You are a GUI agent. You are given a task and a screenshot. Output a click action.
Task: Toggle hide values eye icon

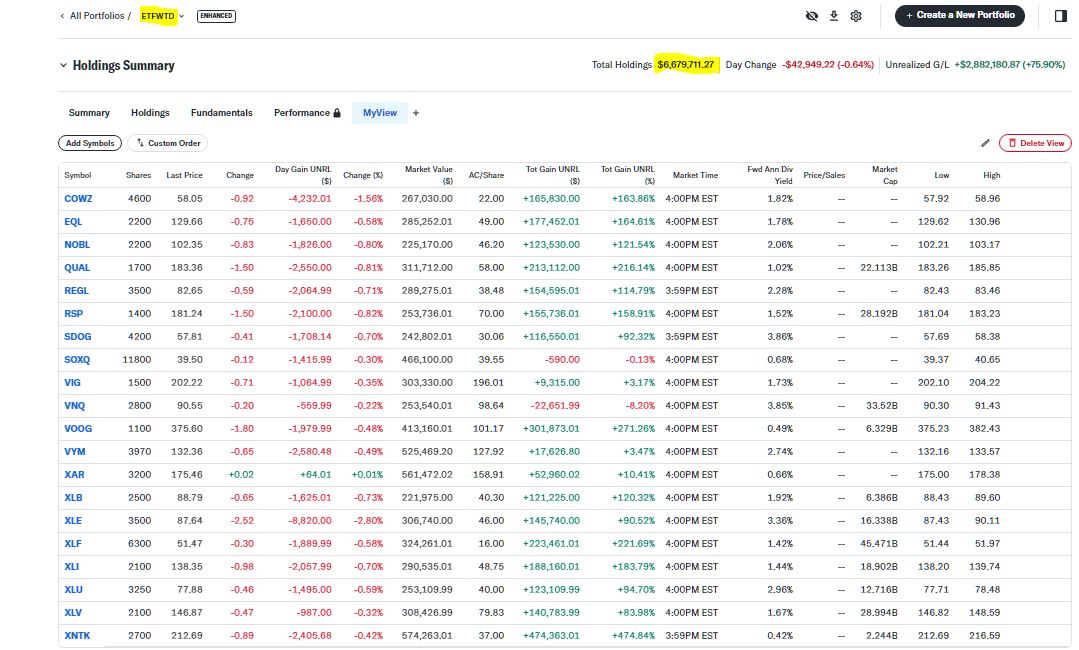coord(812,16)
